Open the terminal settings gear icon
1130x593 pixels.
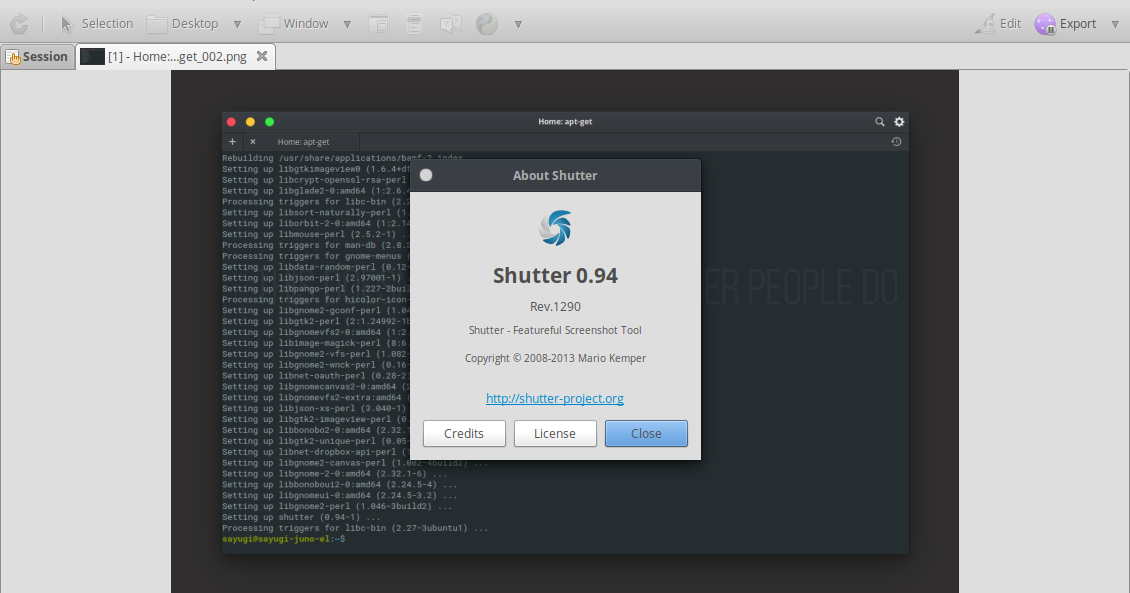(x=899, y=122)
